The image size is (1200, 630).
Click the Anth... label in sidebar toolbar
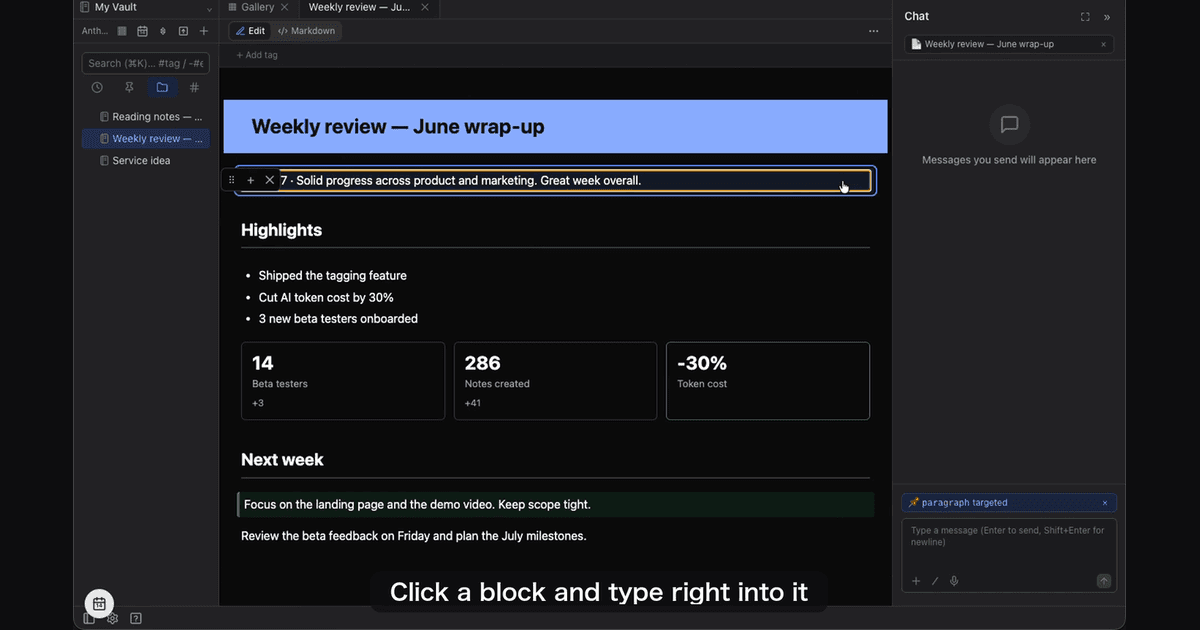(95, 31)
